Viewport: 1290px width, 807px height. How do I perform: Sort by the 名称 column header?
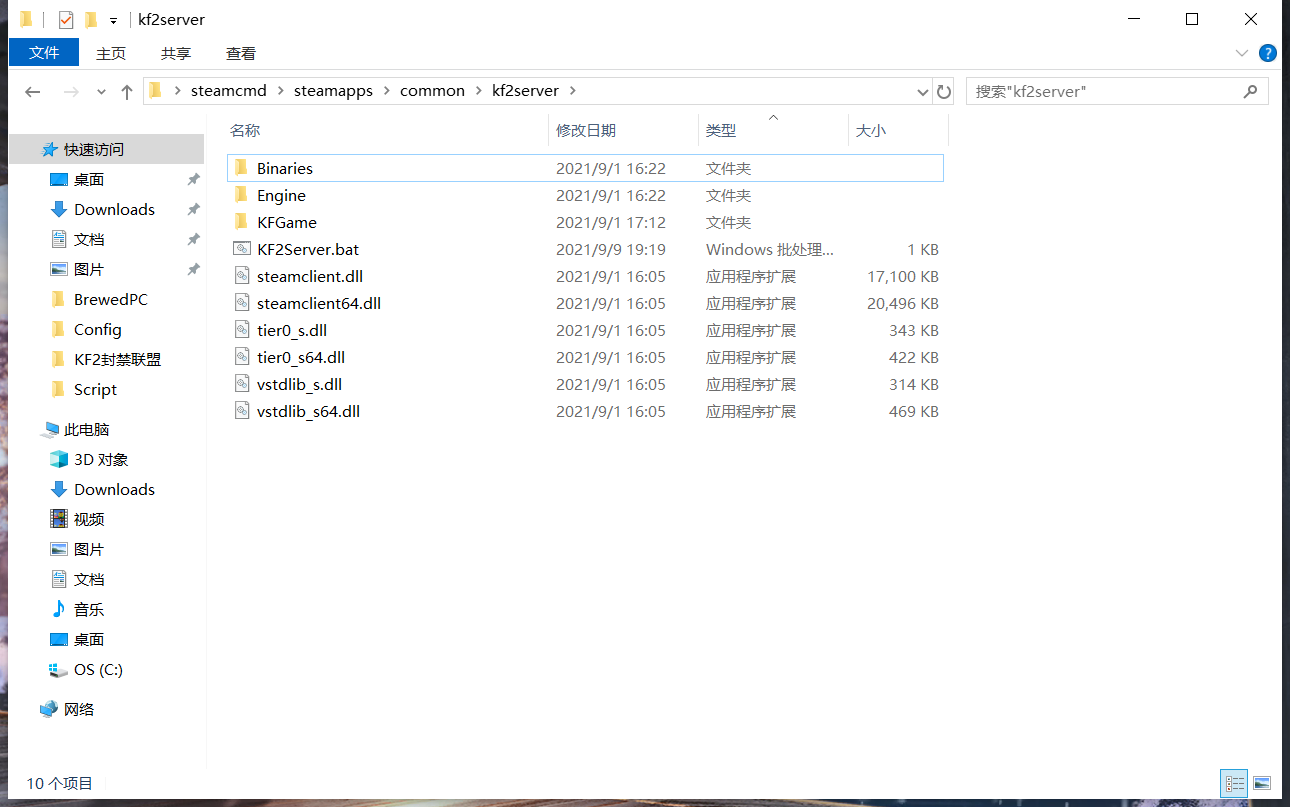[245, 130]
